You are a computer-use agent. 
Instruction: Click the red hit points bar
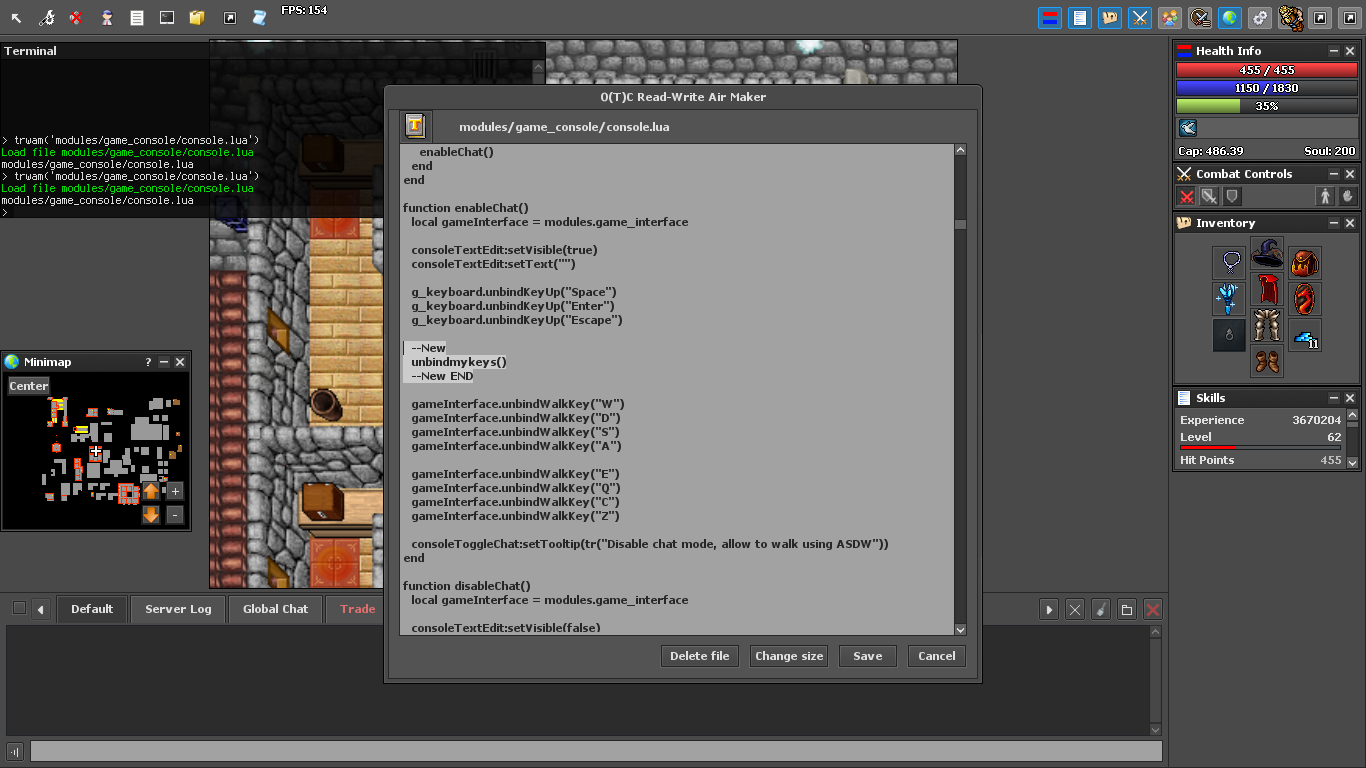point(1266,70)
